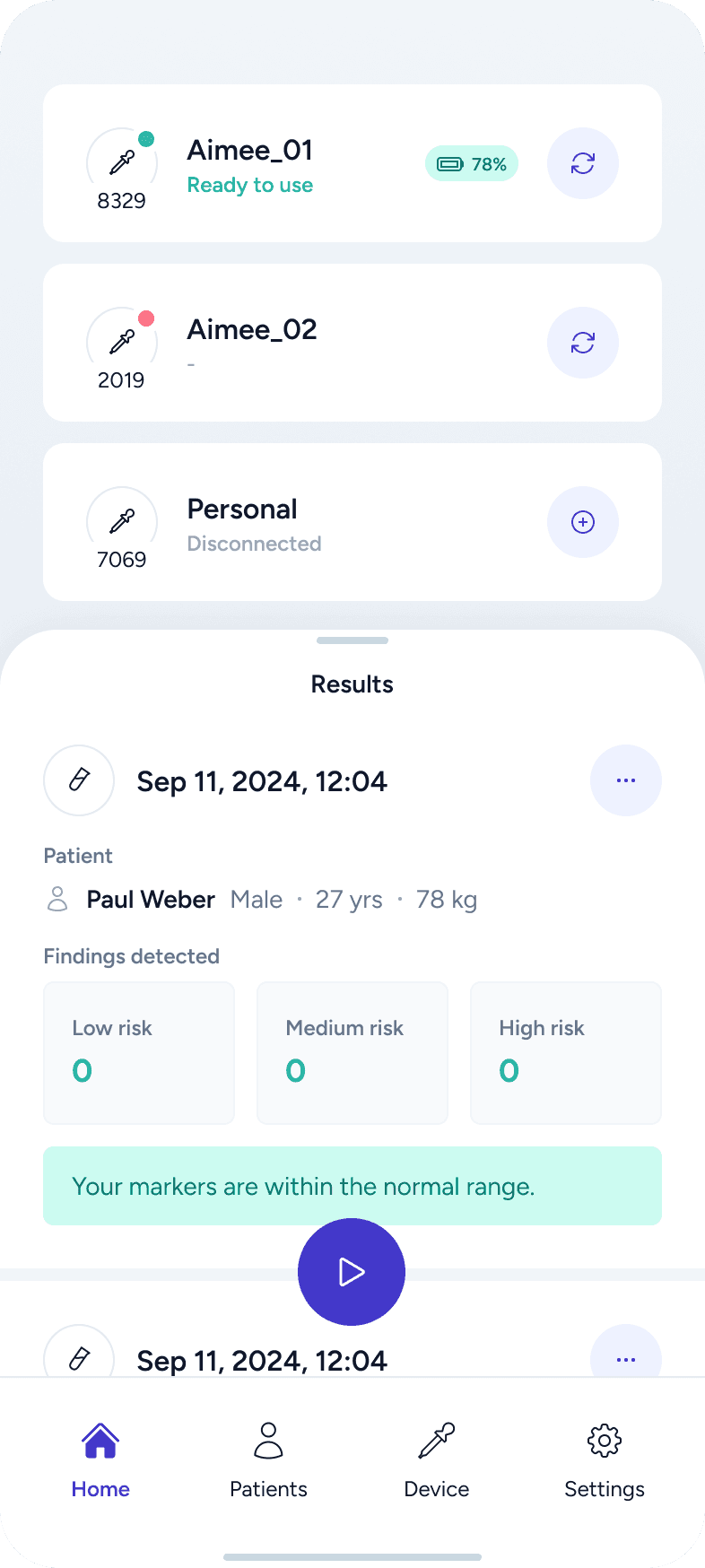This screenshot has height=1568, width=705.
Task: Open the Settings tab
Action: [x=604, y=1459]
